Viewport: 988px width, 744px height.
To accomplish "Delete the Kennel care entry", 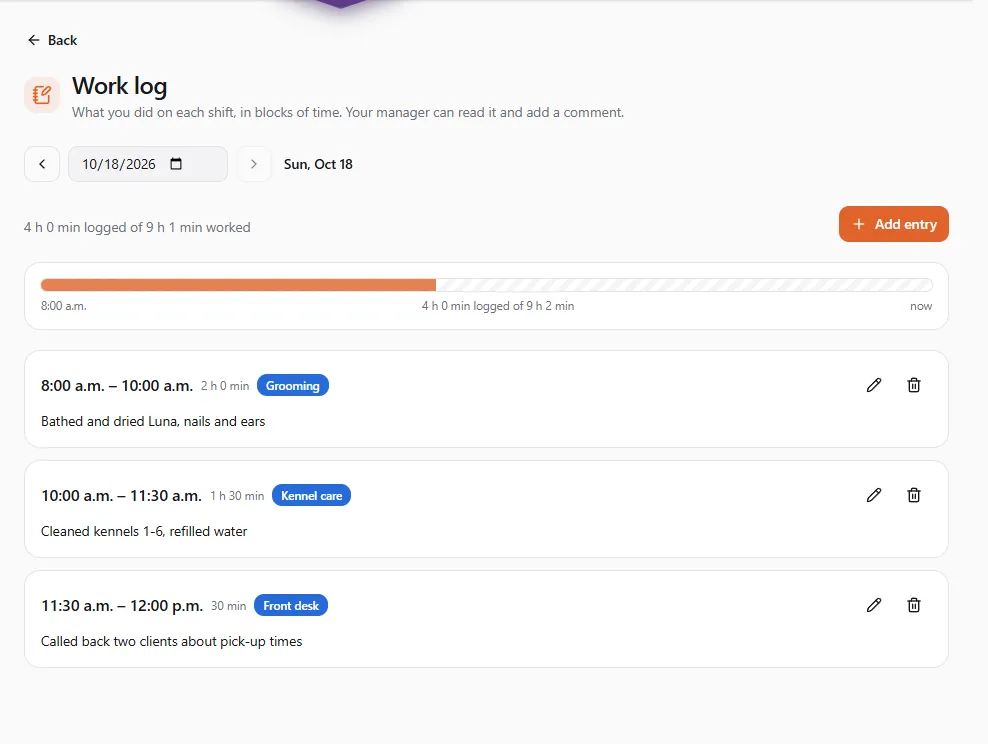I will (x=914, y=495).
